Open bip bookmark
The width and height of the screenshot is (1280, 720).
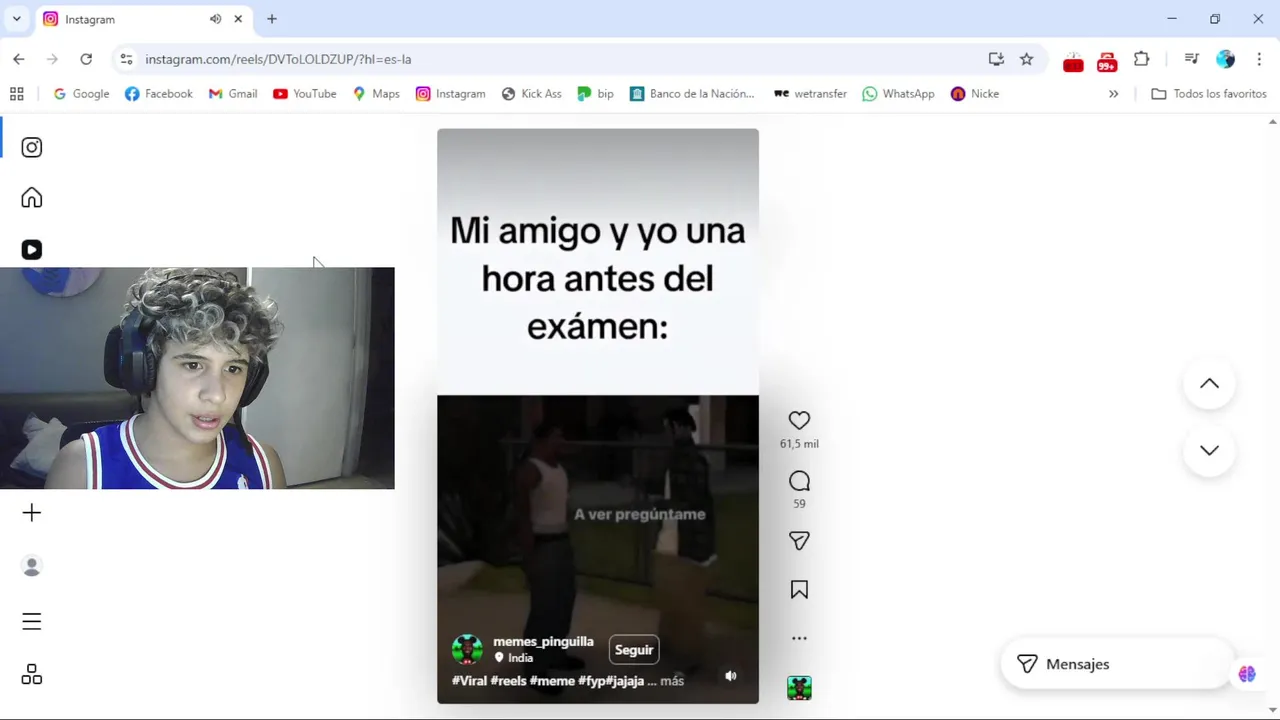pos(595,94)
